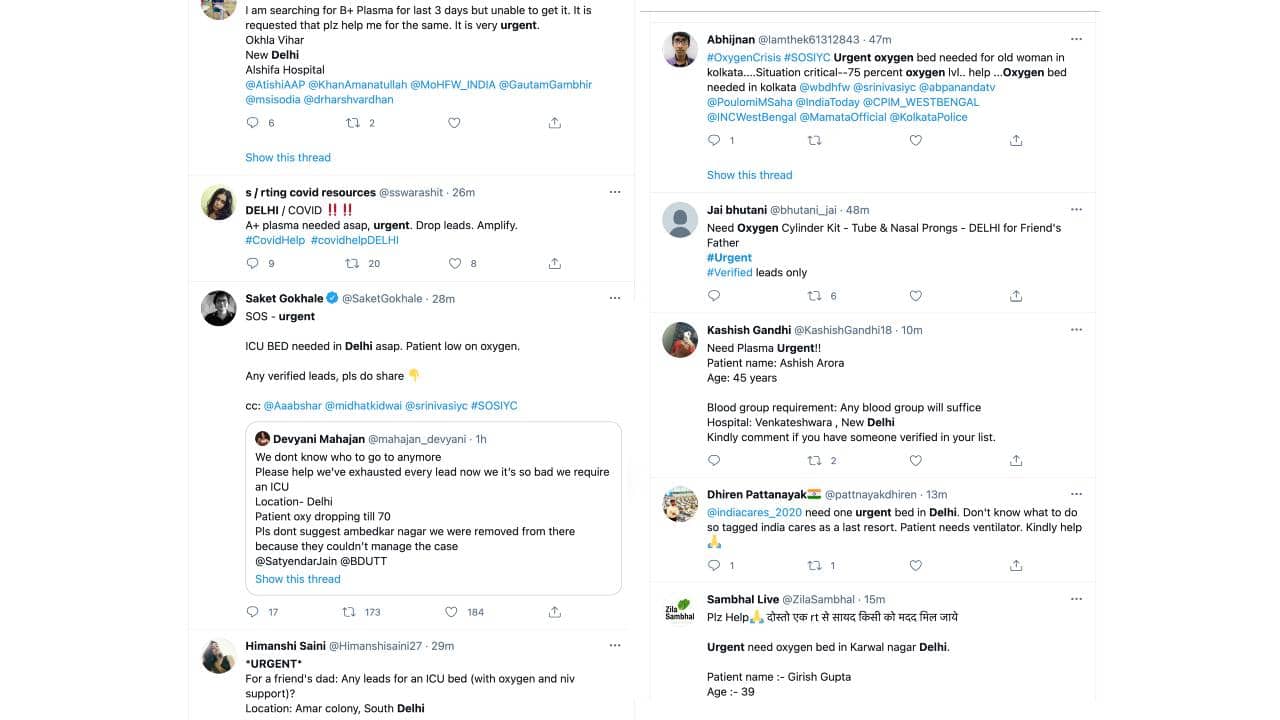
Task: Open more options on Abhijnan's tweet
Action: click(x=1076, y=39)
